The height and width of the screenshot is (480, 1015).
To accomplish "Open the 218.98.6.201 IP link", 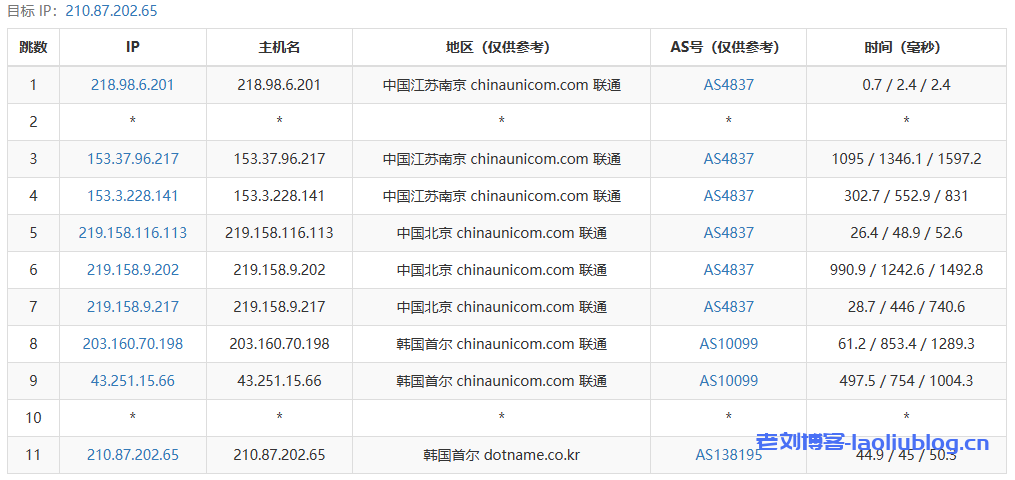I will (x=132, y=85).
